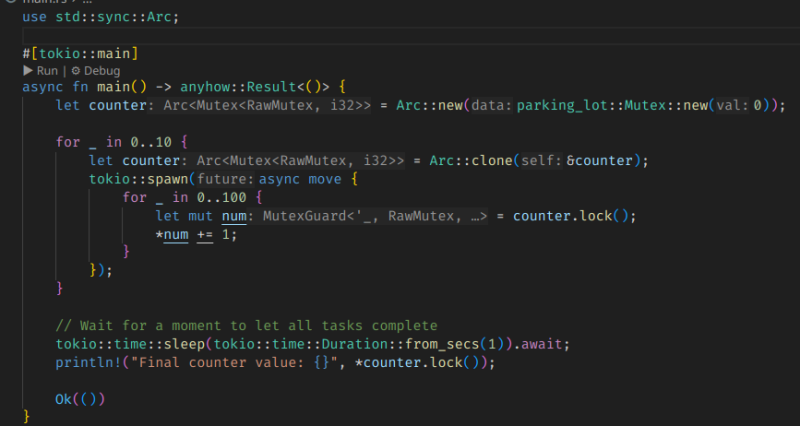Screen dimensions: 800x426
Task: Click the Run code lens link
Action: pyautogui.click(x=46, y=71)
